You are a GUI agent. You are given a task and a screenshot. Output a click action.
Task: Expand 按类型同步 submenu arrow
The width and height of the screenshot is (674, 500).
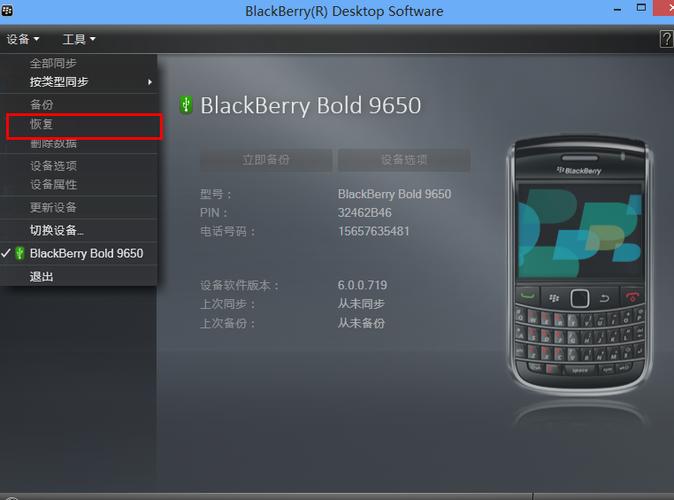click(x=150, y=82)
